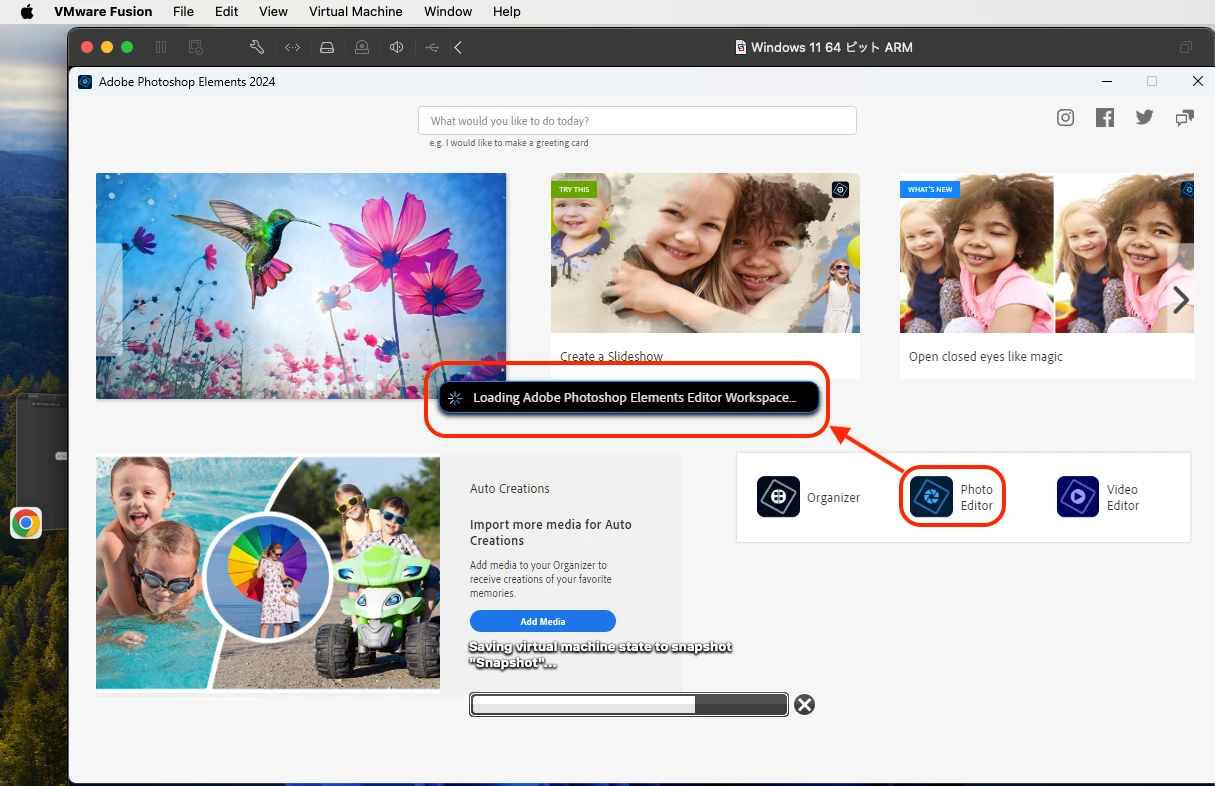Screen dimensions: 1215x786
Task: Open the Edit menu
Action: click(227, 12)
